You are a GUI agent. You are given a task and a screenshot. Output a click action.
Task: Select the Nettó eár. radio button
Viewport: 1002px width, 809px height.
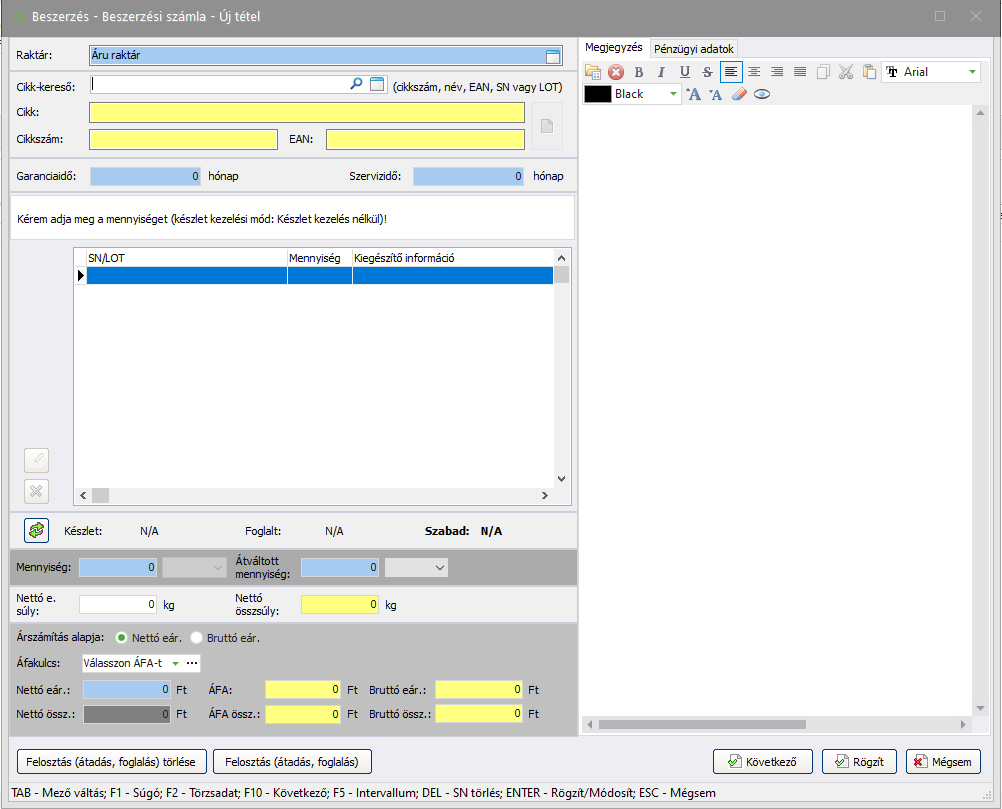tap(122, 637)
